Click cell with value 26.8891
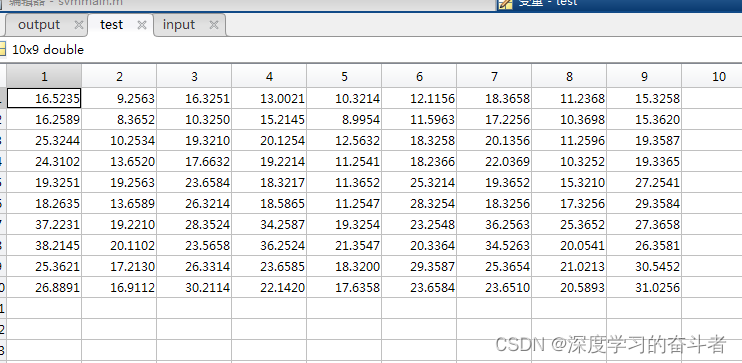 [44, 287]
